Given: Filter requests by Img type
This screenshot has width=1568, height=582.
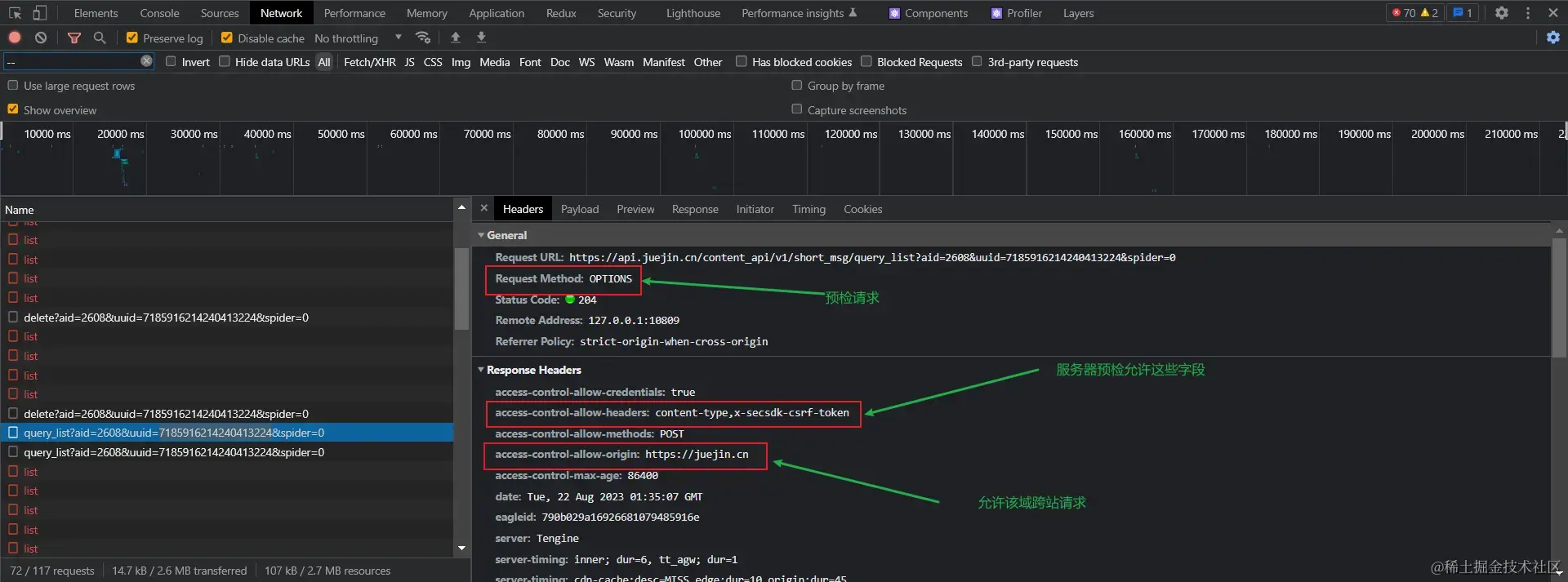Looking at the screenshot, I should point(461,62).
